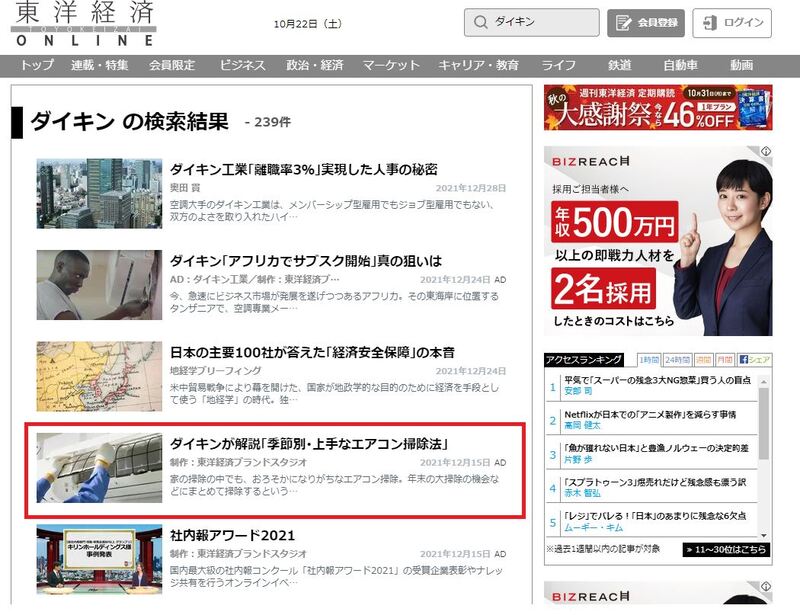The image size is (800, 615).
Task: Select 政治・経済 in the navigation bar
Action: tap(314, 65)
